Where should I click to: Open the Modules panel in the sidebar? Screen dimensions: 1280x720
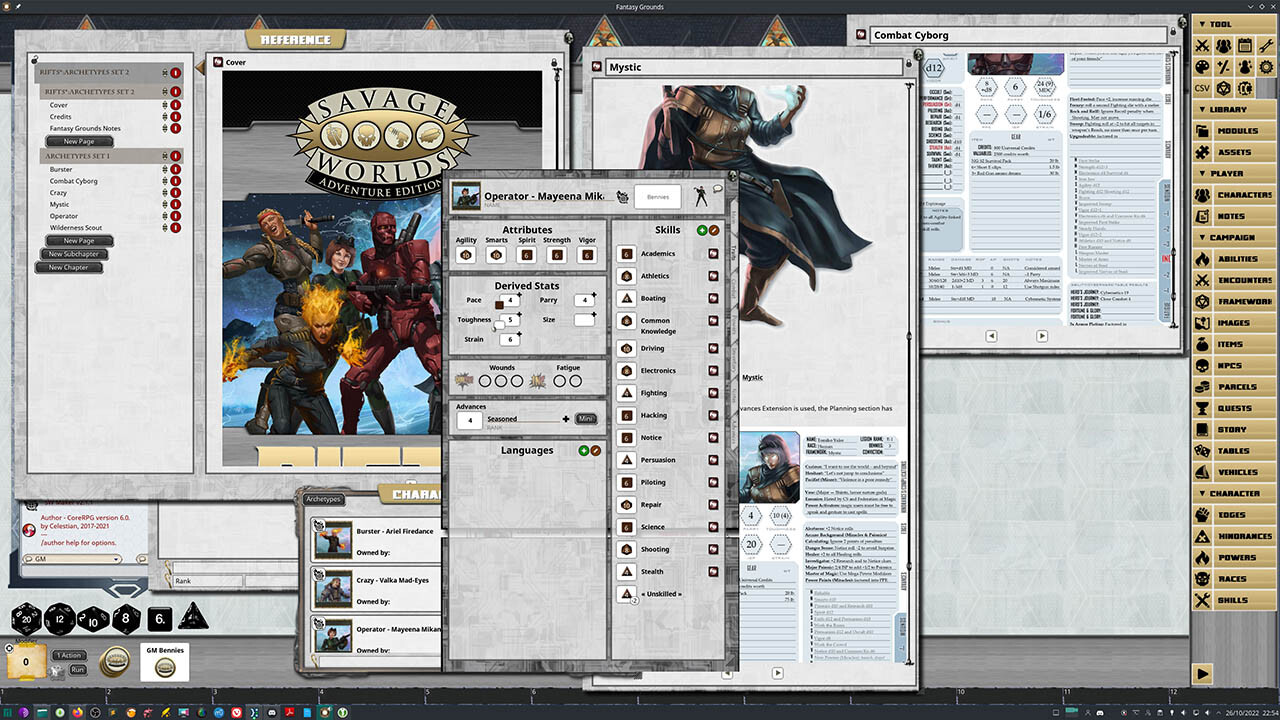pyautogui.click(x=1236, y=130)
